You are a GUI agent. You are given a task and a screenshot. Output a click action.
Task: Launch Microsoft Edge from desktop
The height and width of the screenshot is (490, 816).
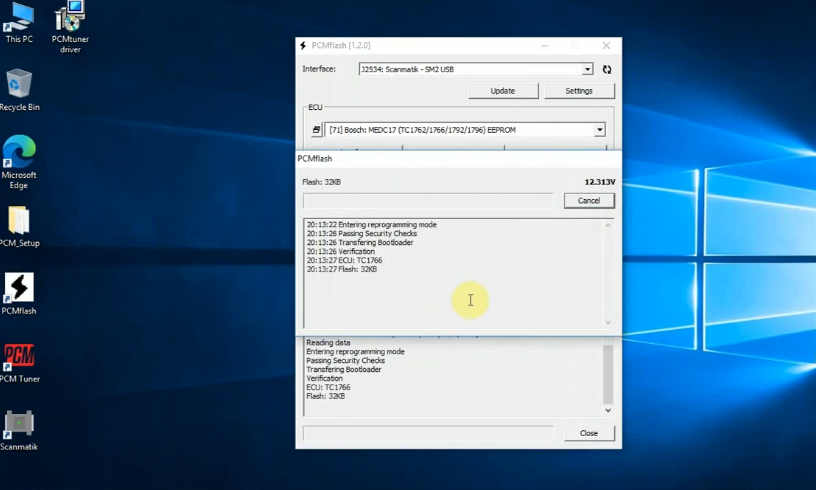19,162
